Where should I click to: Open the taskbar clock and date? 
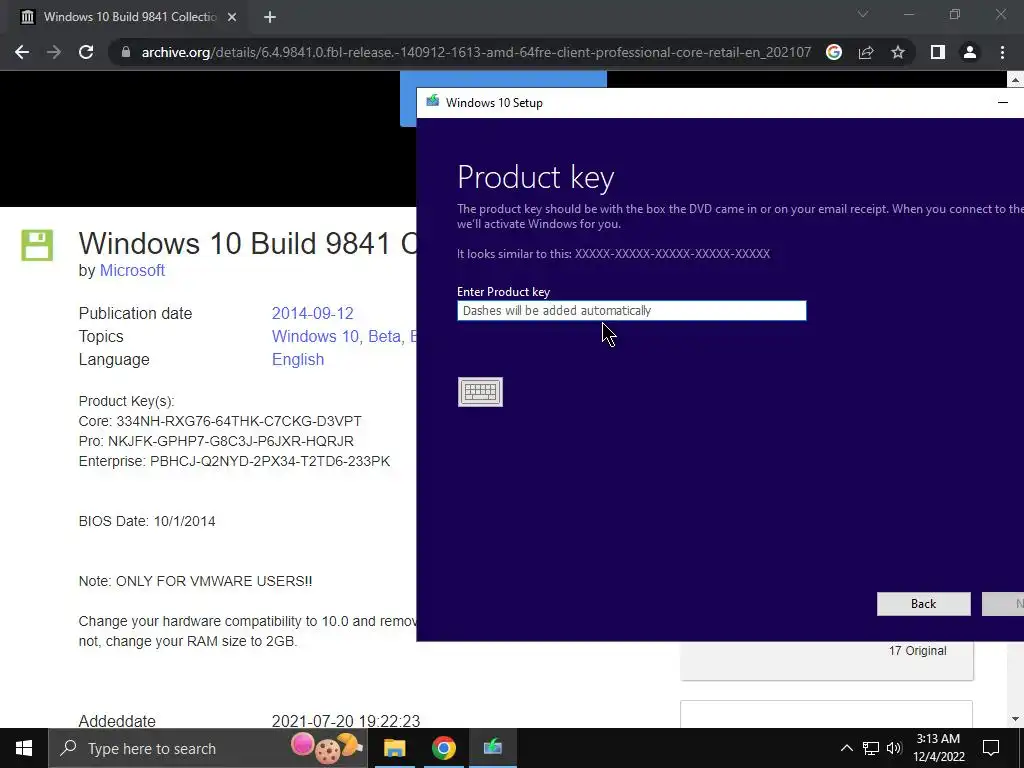click(938, 748)
